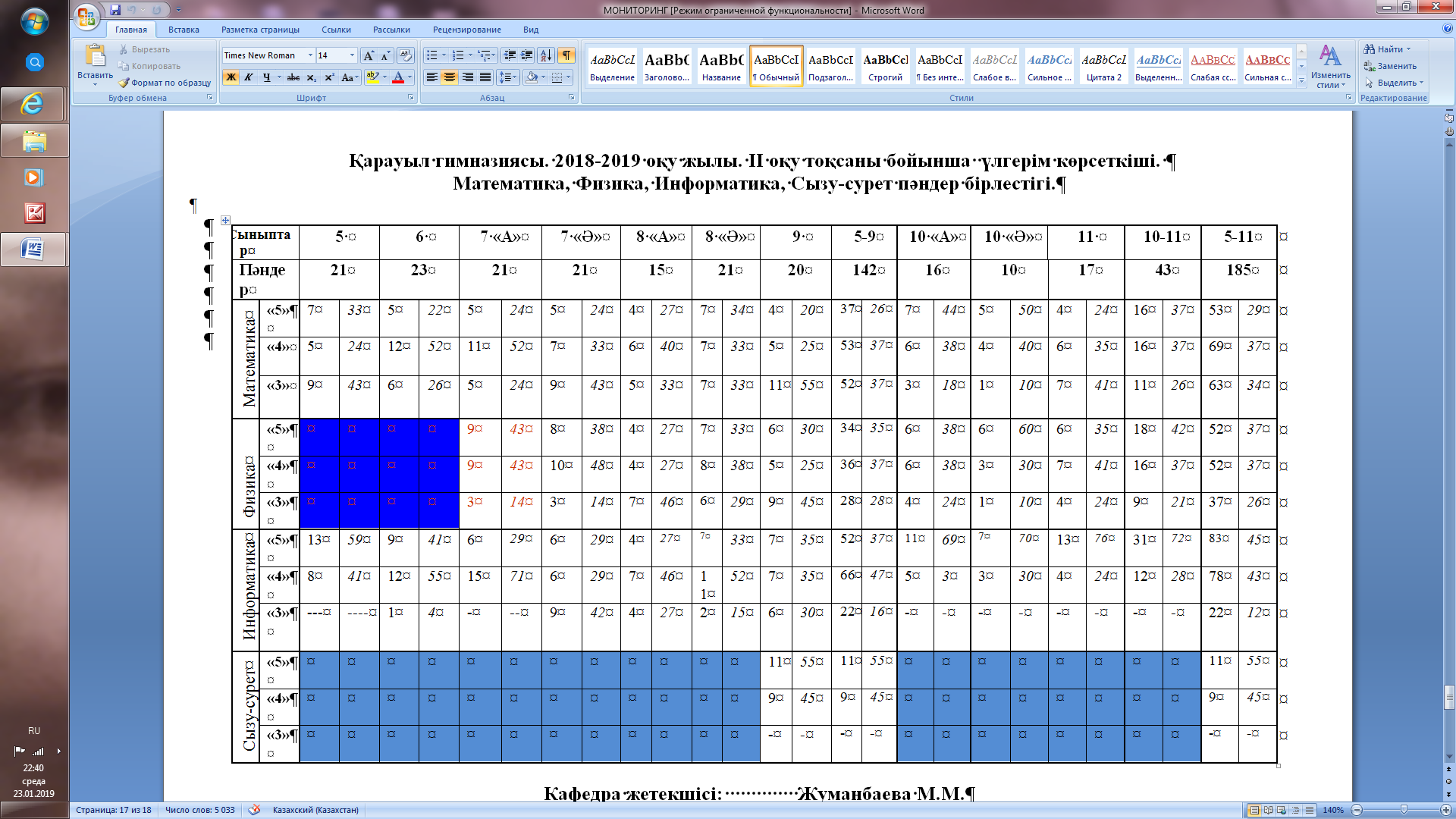The height and width of the screenshot is (819, 1456).
Task: Apply subscript formatting (x₂)
Action: point(312,77)
